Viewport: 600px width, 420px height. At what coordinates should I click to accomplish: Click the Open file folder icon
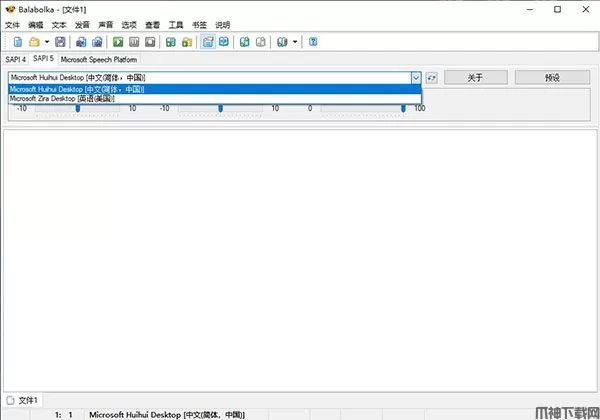coord(33,42)
